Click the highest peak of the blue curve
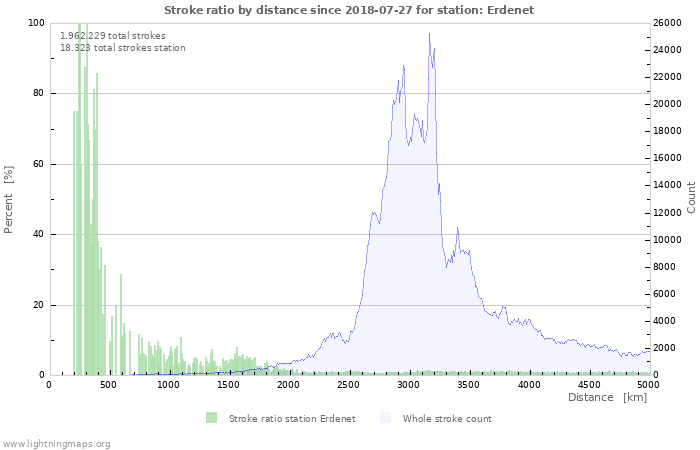700x450 pixels. (430, 34)
